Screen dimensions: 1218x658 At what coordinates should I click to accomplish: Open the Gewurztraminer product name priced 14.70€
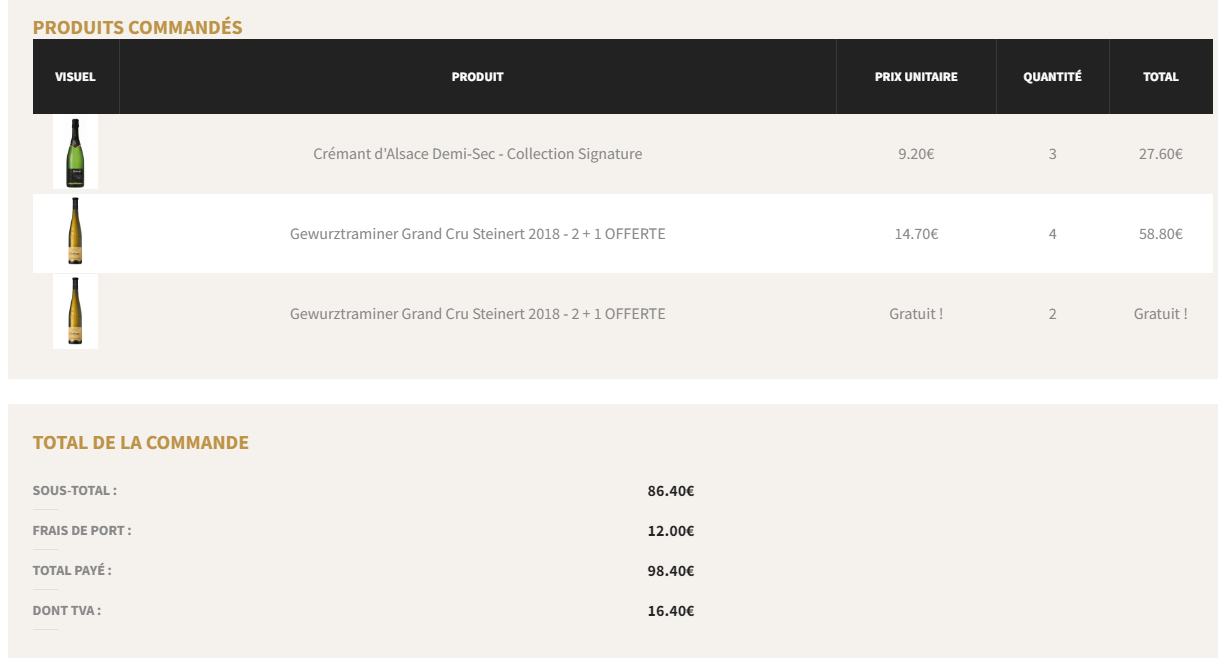pyautogui.click(x=477, y=234)
